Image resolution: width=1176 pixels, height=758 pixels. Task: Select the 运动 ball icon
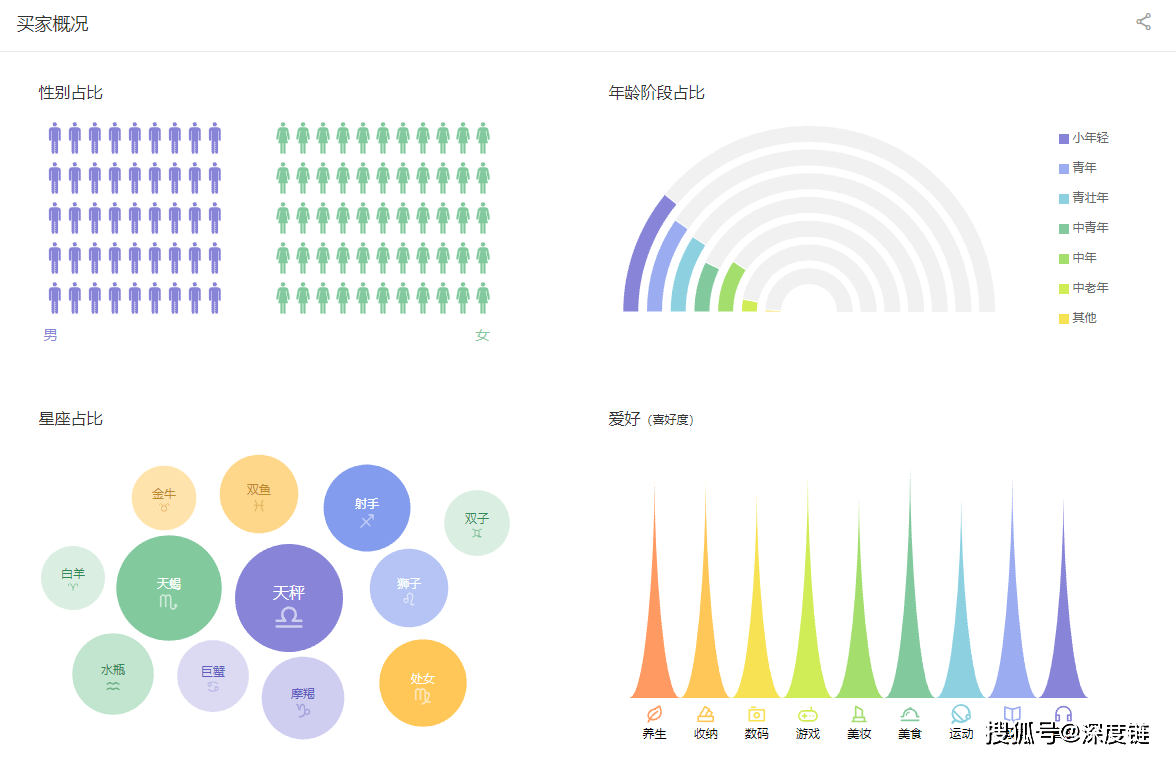(x=961, y=714)
